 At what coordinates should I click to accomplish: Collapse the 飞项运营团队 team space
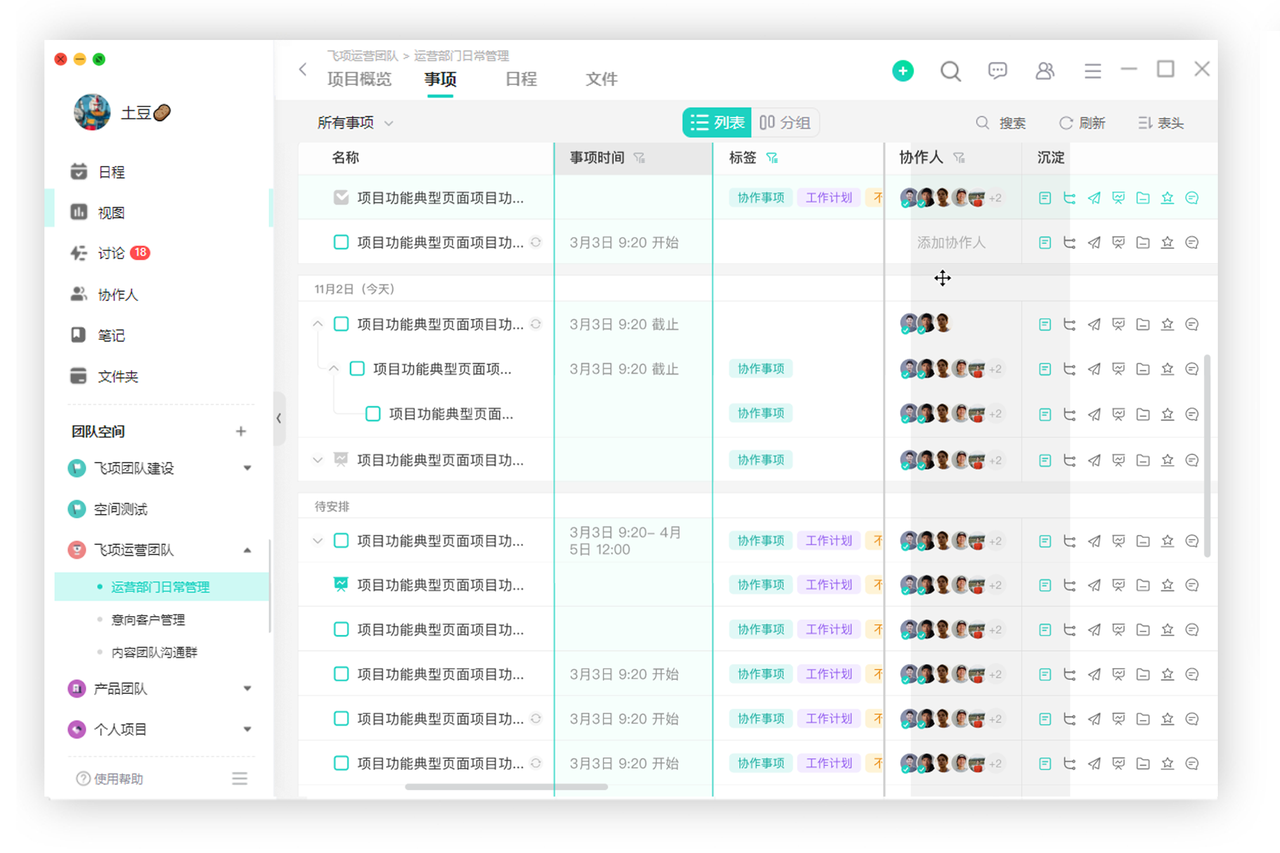(247, 550)
